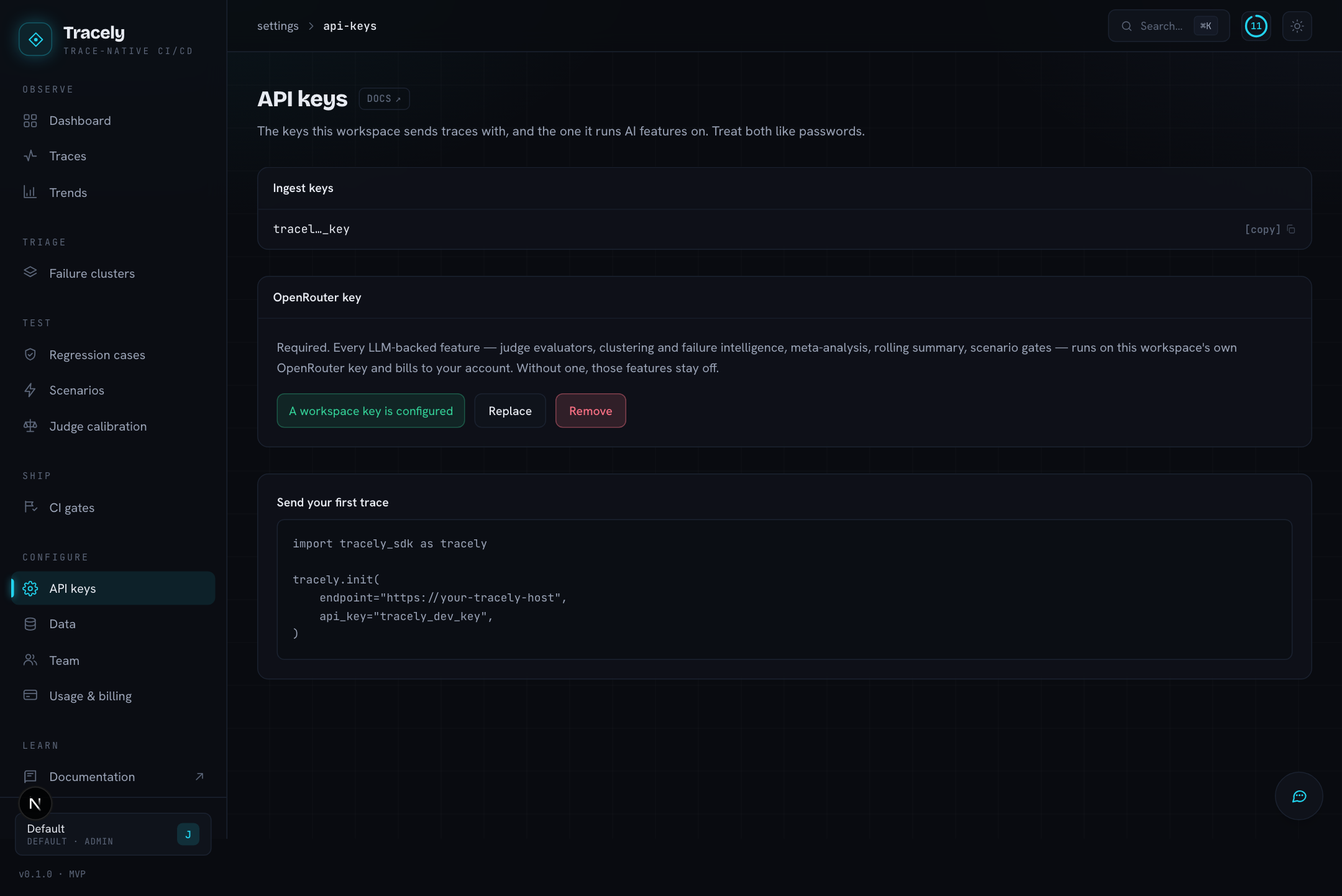The image size is (1342, 896).
Task: Open Usage & billing
Action: (113, 696)
